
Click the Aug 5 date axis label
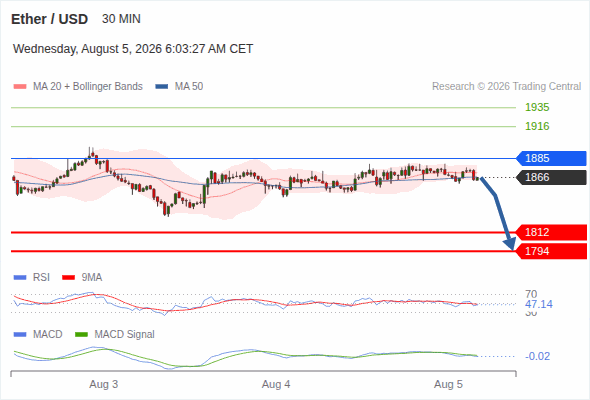448,385
